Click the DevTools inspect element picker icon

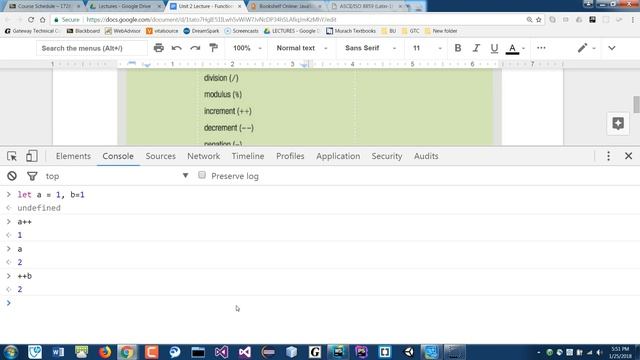[12, 156]
